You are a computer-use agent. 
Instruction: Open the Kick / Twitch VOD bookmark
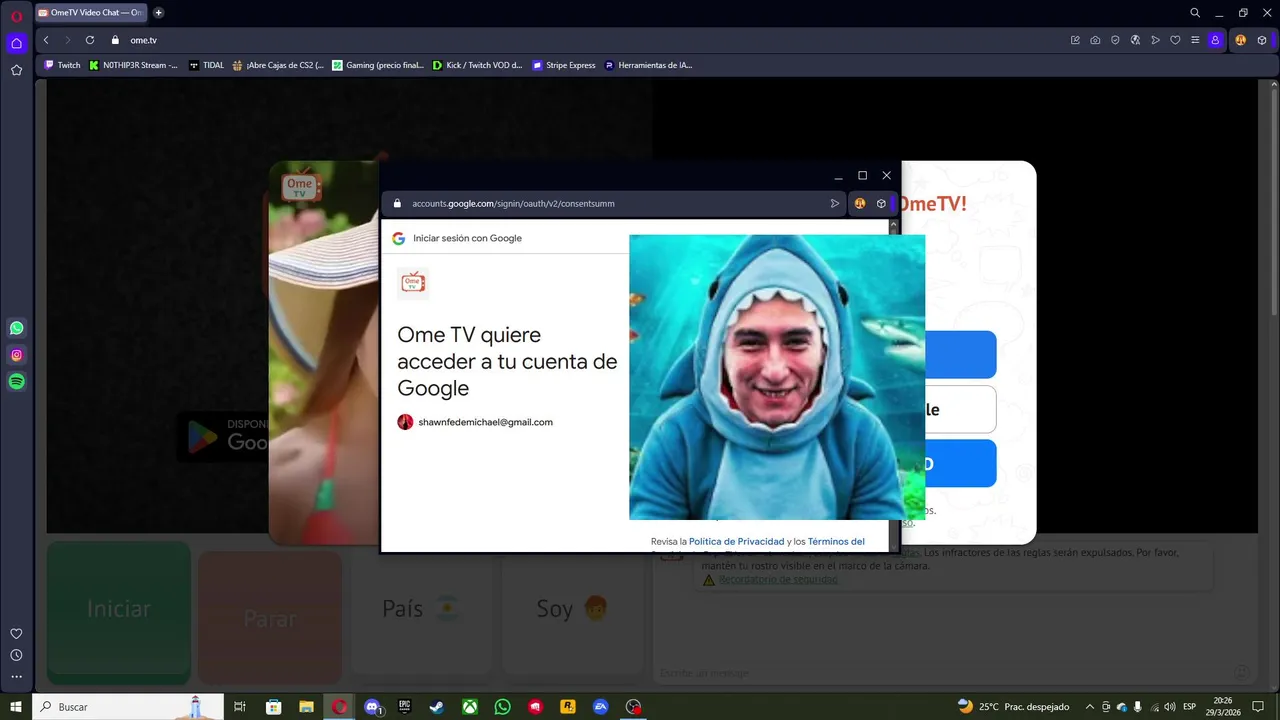tap(477, 65)
